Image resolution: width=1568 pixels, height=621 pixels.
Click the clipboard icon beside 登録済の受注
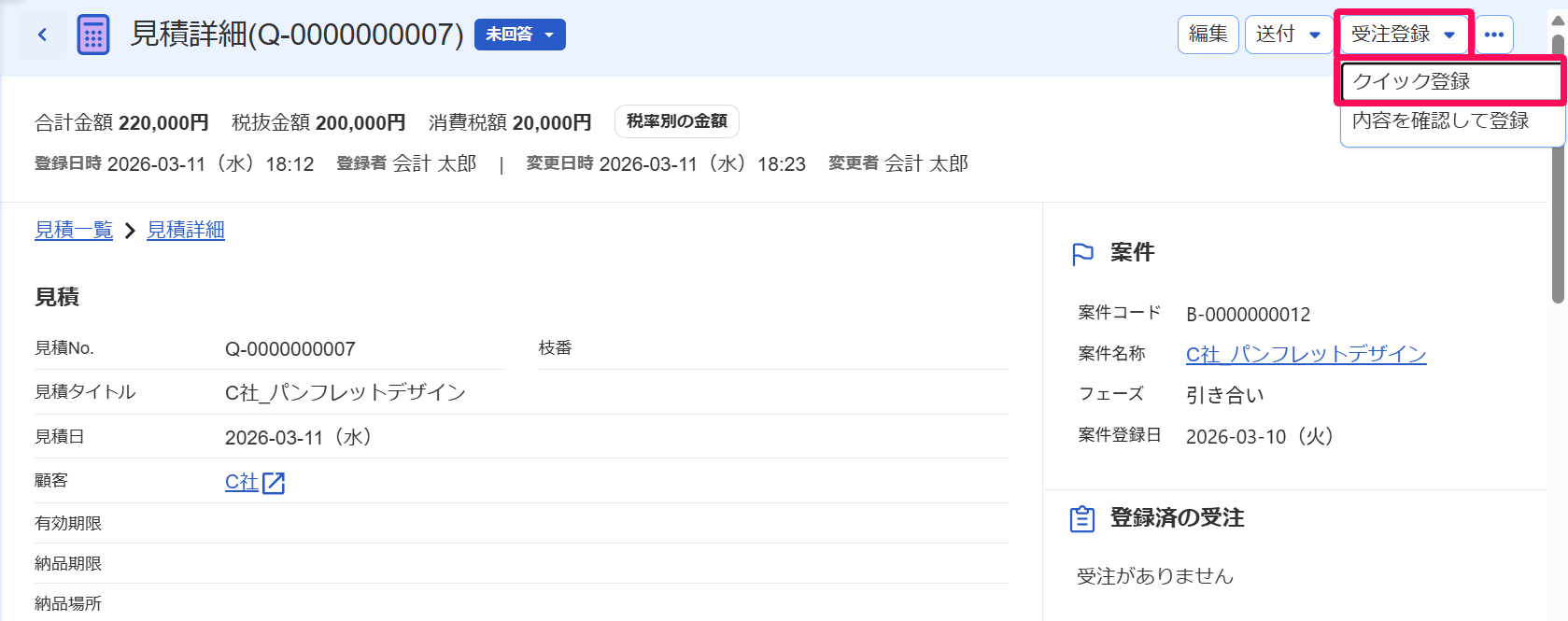tap(1082, 518)
